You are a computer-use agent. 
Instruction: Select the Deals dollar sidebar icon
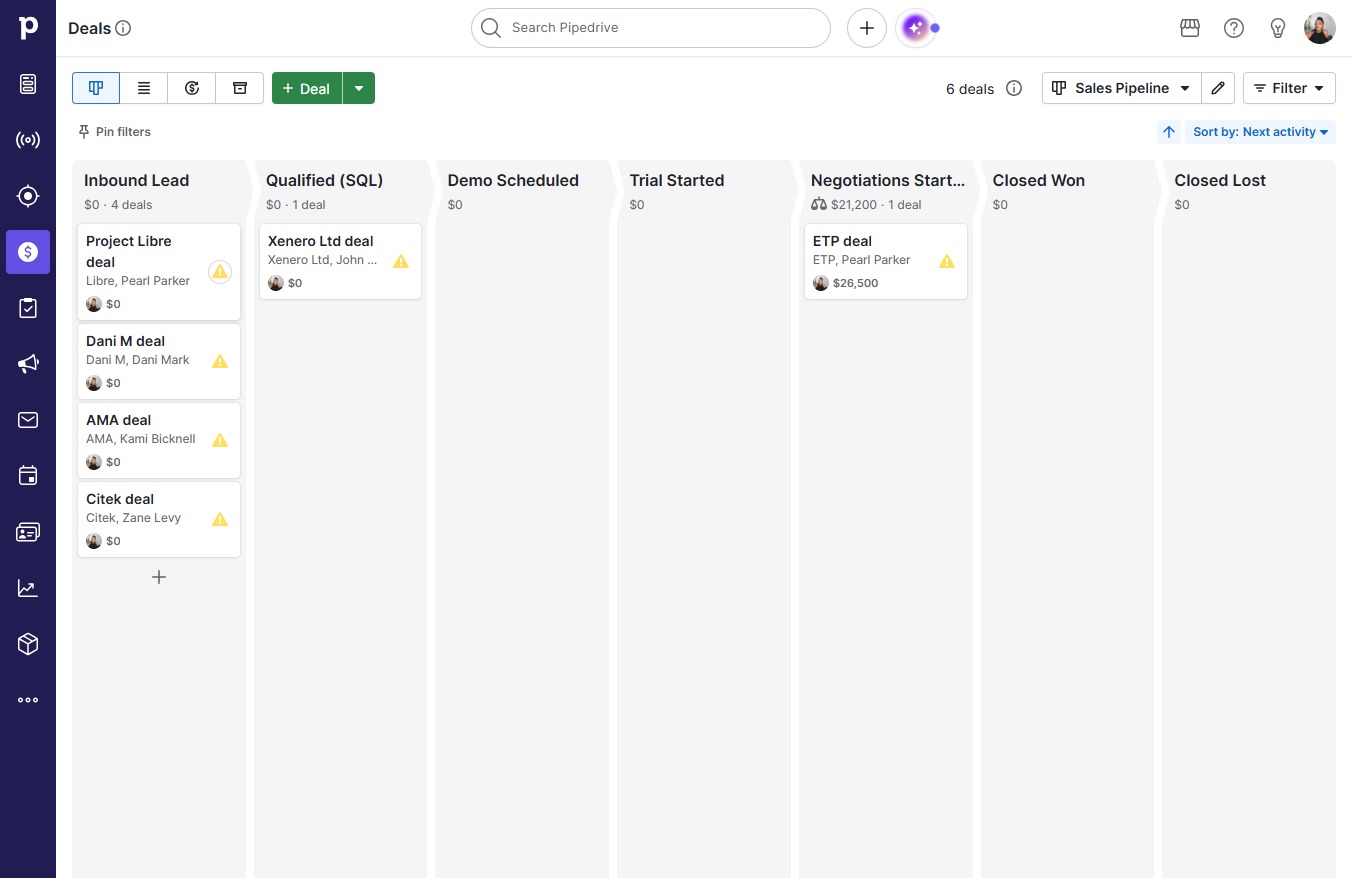[28, 252]
